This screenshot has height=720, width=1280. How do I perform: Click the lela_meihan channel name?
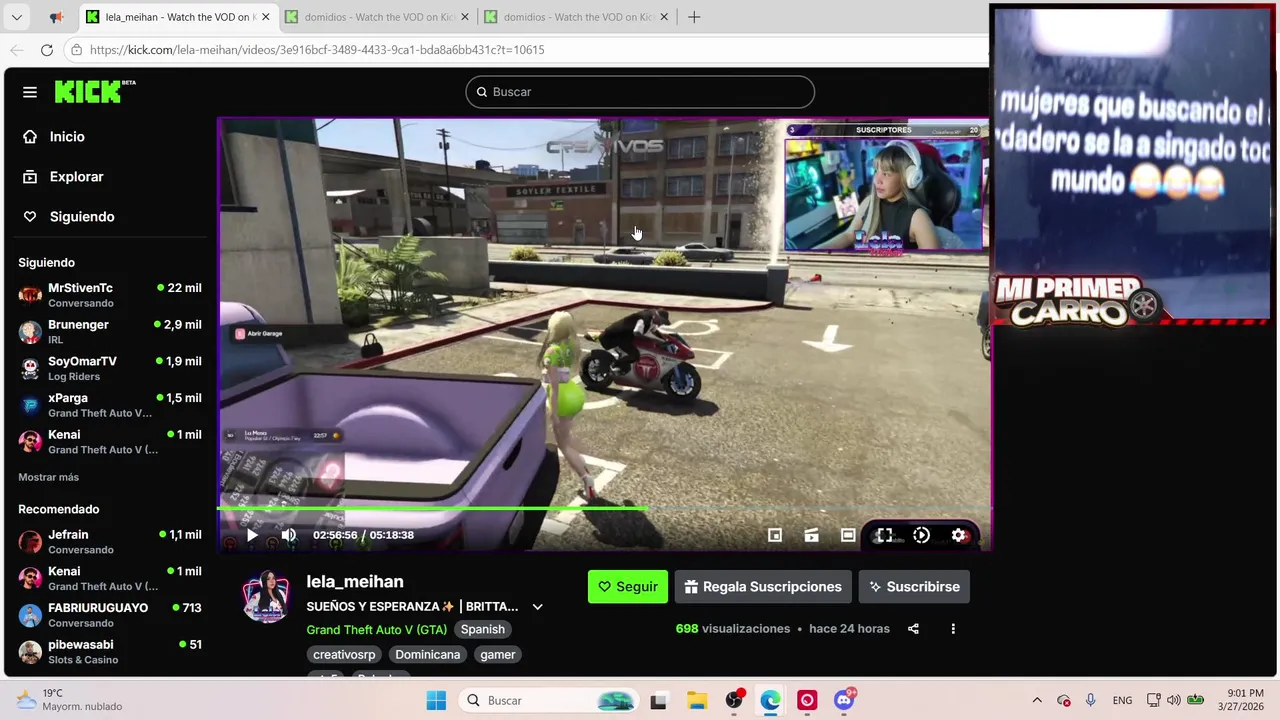(x=355, y=581)
